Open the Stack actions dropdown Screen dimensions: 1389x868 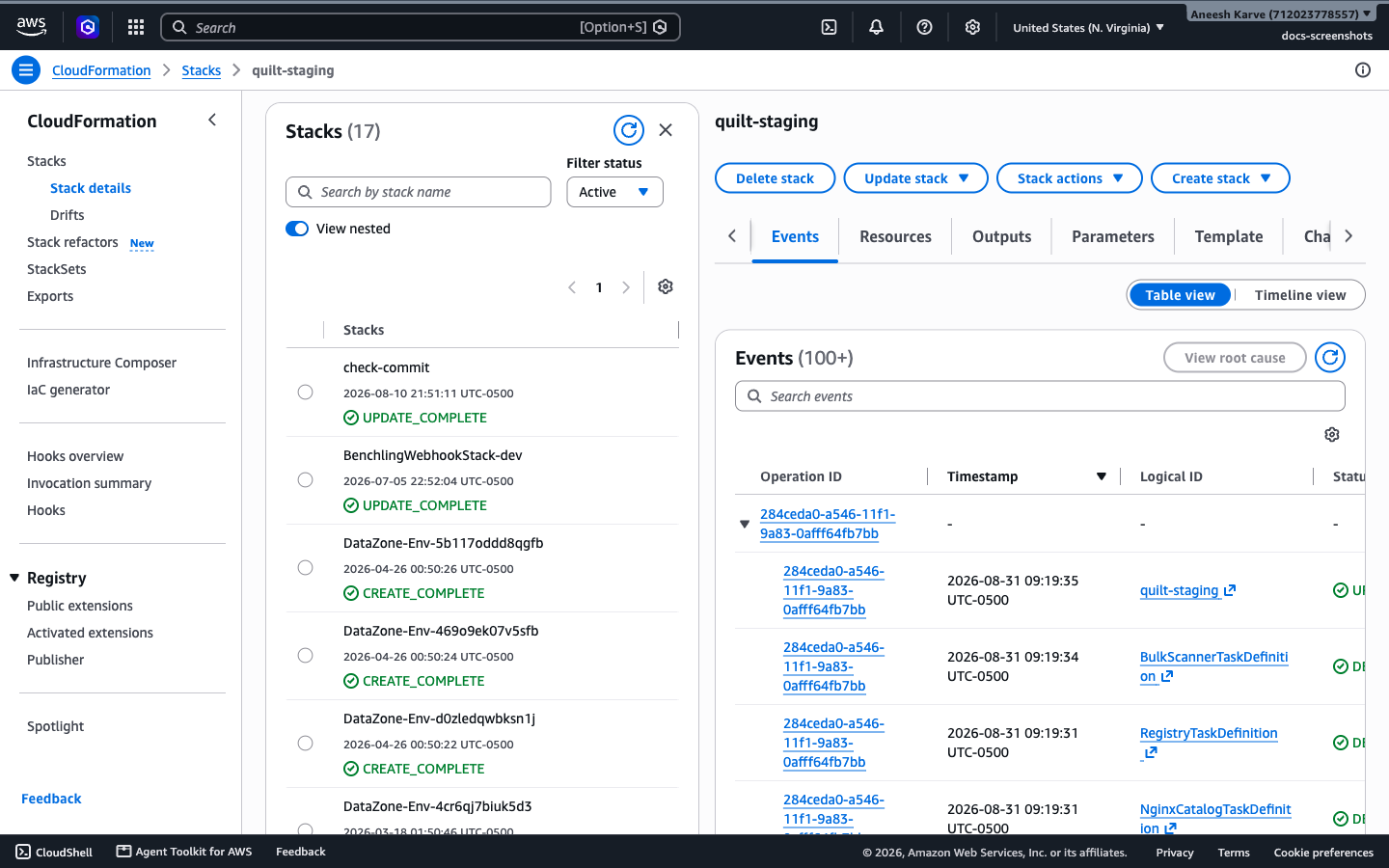[x=1069, y=178]
